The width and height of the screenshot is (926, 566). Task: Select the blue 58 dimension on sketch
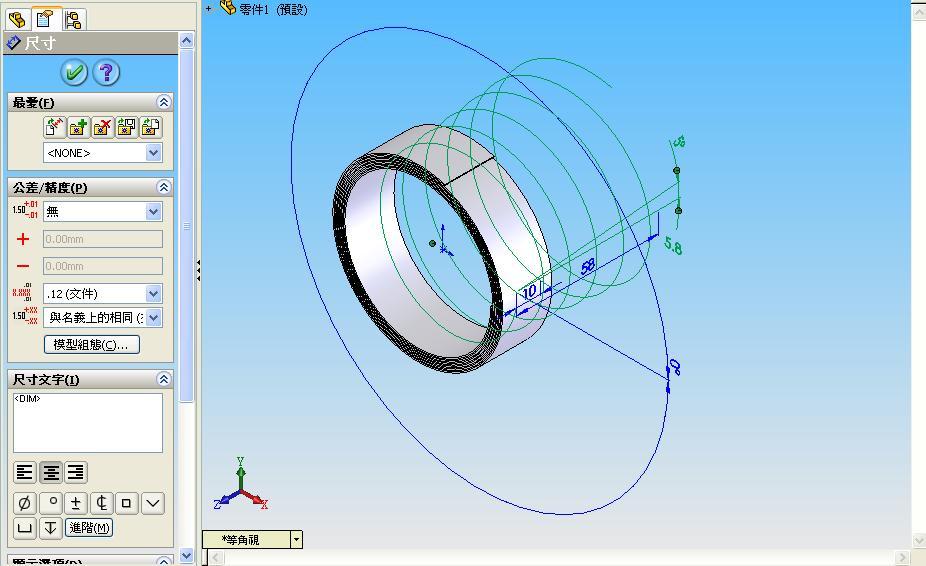click(x=588, y=267)
